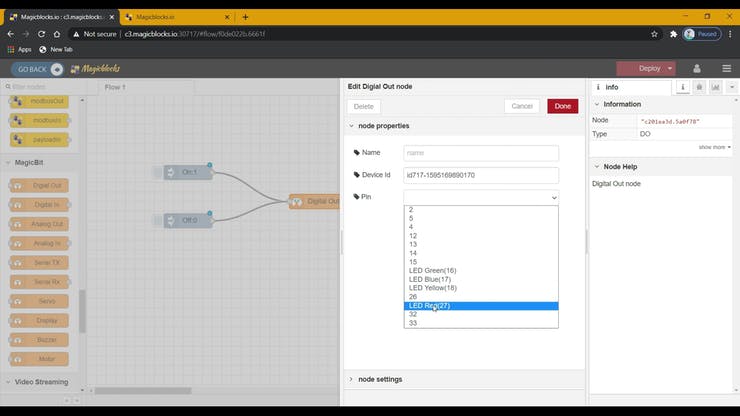The width and height of the screenshot is (740, 416).
Task: Select the Analog Out palette node
Action: pos(40,224)
